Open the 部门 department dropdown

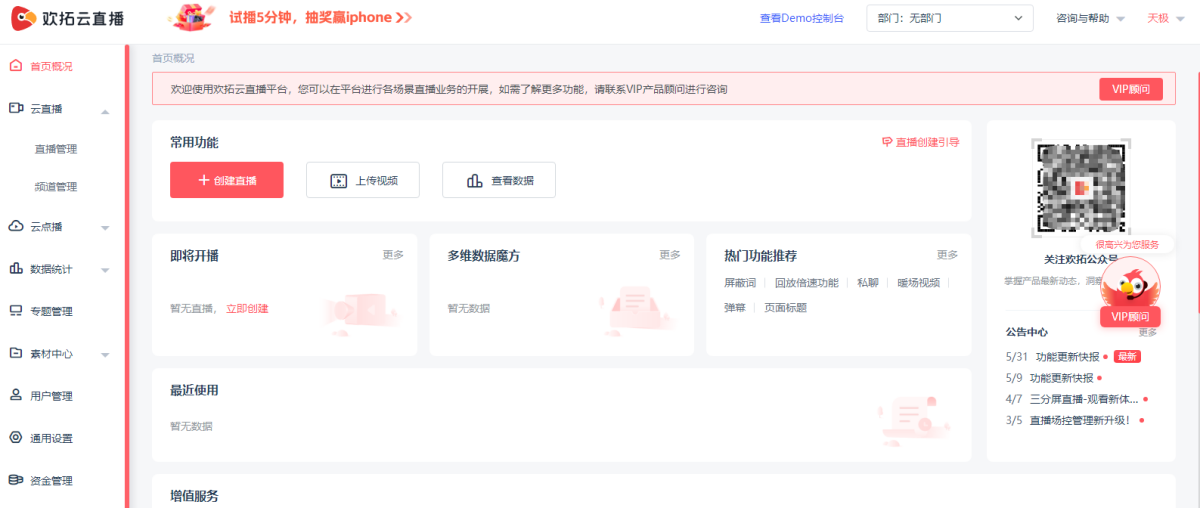949,18
